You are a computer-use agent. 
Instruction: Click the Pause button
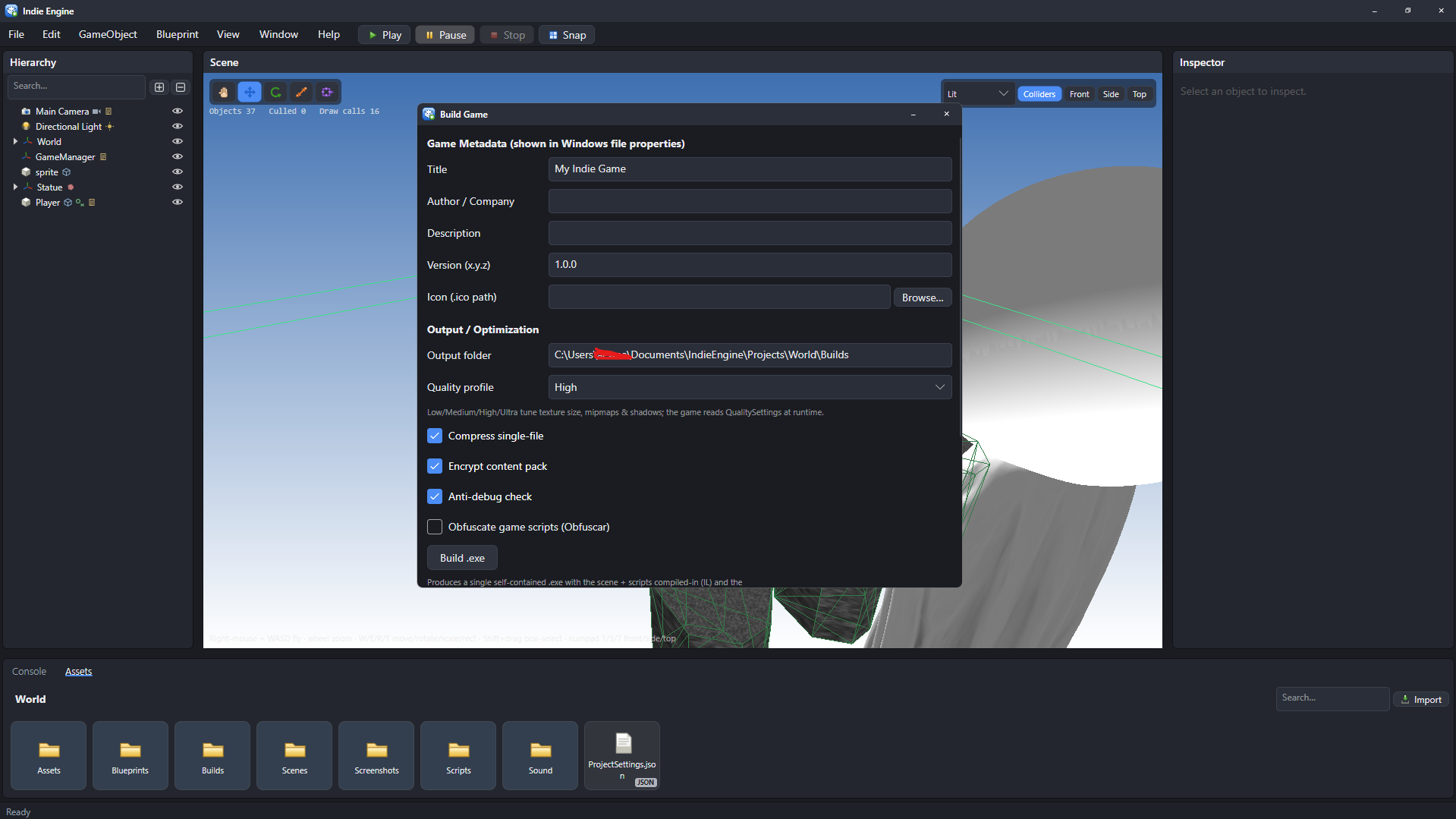(445, 35)
